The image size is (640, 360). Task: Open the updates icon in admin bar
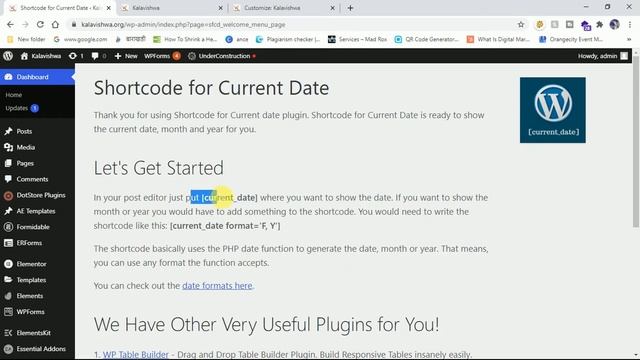[76, 56]
